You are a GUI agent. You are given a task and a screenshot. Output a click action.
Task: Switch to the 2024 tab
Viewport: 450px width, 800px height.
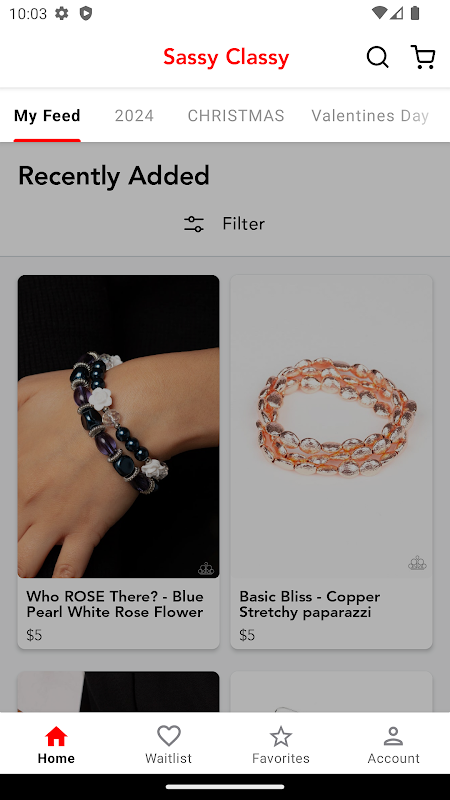(134, 116)
